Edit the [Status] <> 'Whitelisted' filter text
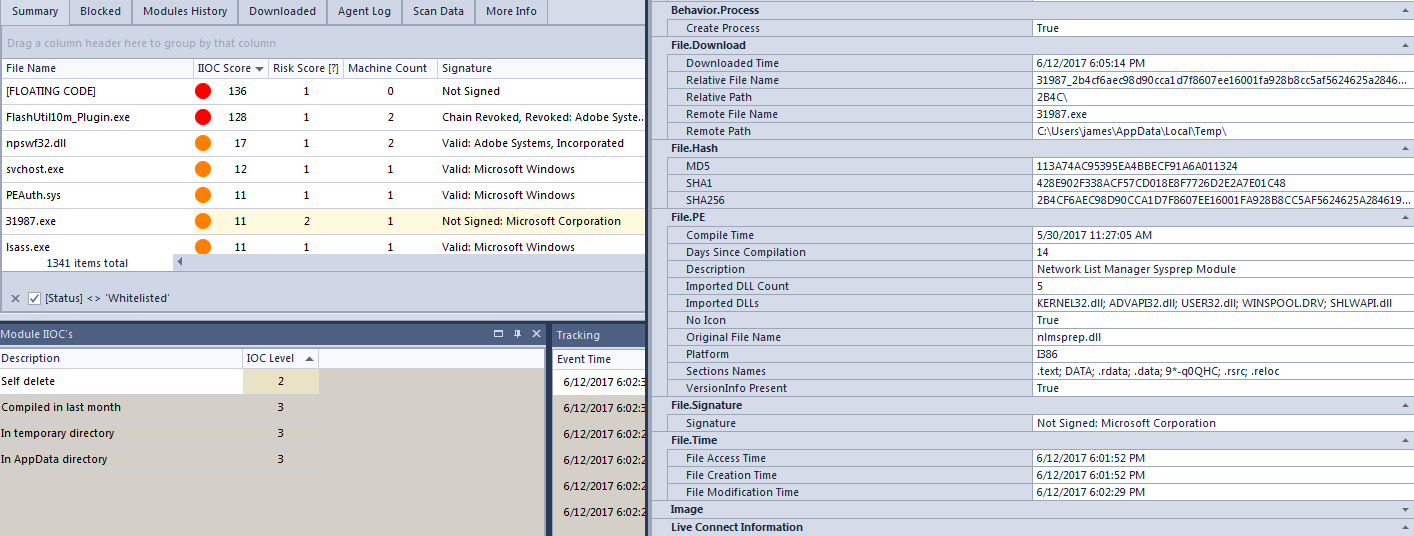This screenshot has height=536, width=1414. [107, 298]
